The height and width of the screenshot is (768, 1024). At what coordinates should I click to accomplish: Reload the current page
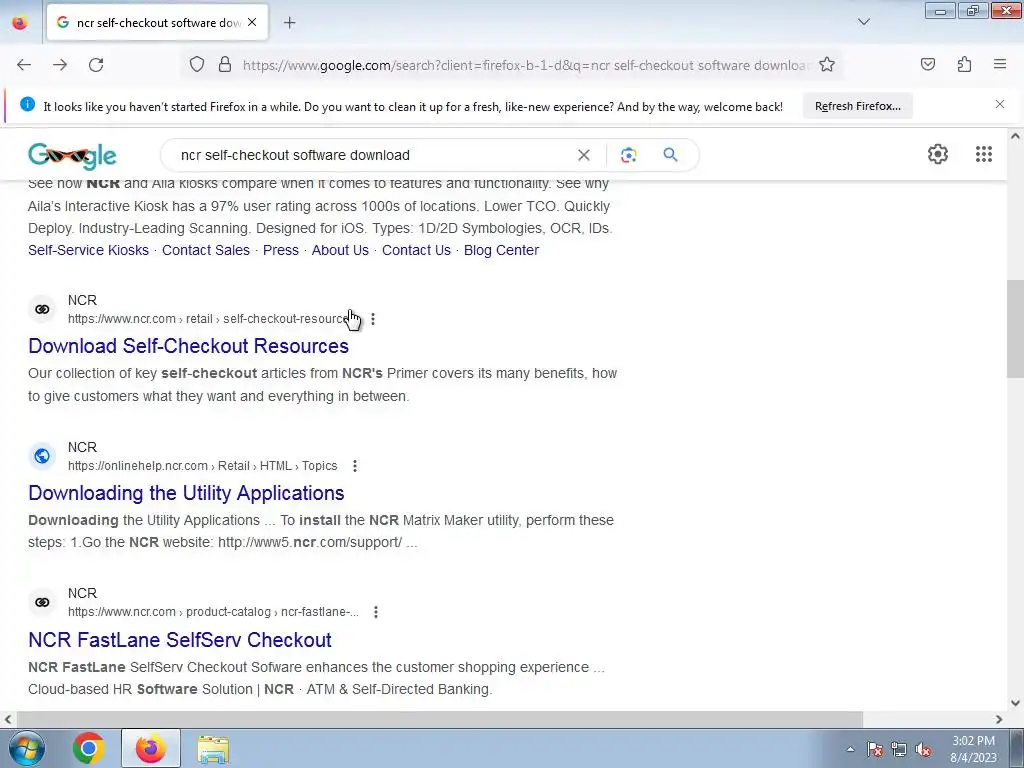[x=96, y=65]
